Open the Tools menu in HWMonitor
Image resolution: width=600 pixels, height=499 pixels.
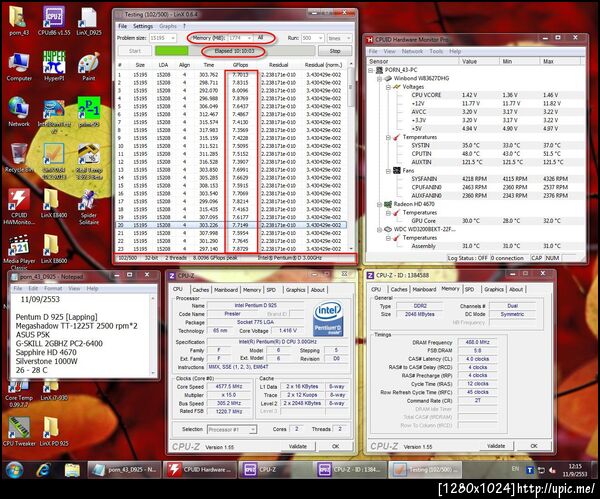tap(436, 51)
